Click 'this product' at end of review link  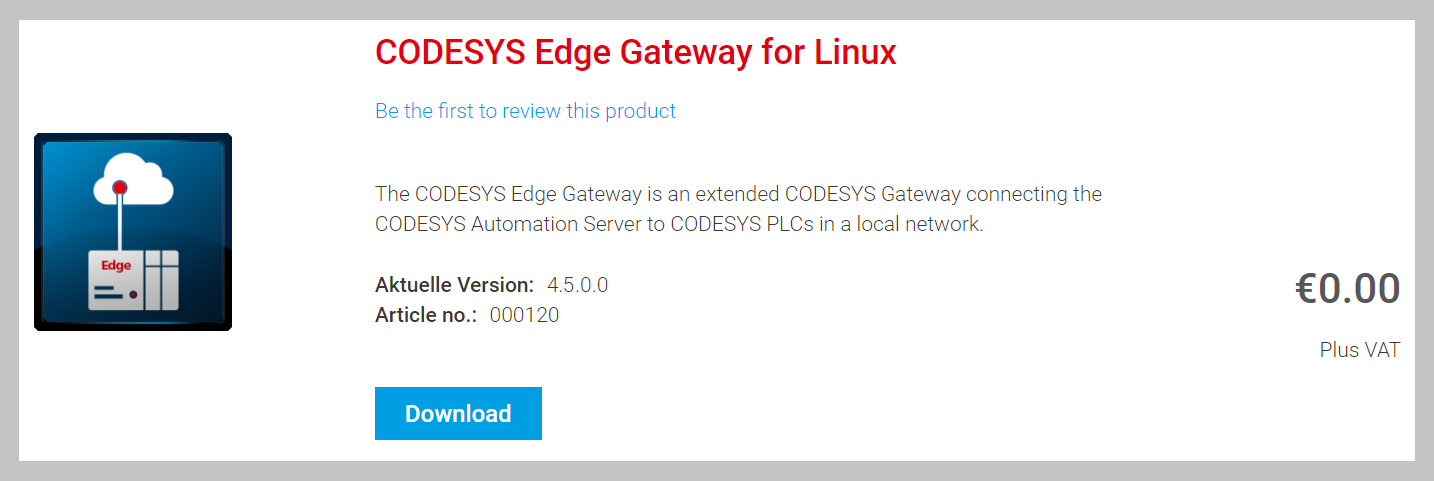click(x=621, y=111)
